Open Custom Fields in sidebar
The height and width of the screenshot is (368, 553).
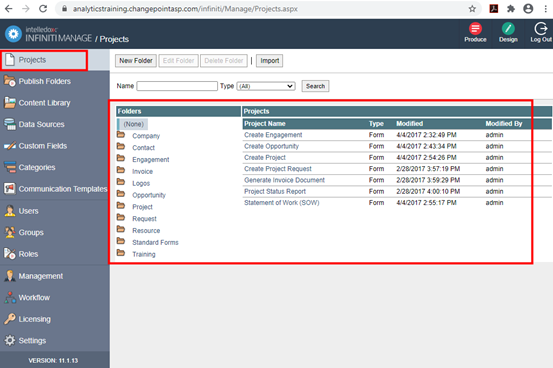(x=43, y=146)
